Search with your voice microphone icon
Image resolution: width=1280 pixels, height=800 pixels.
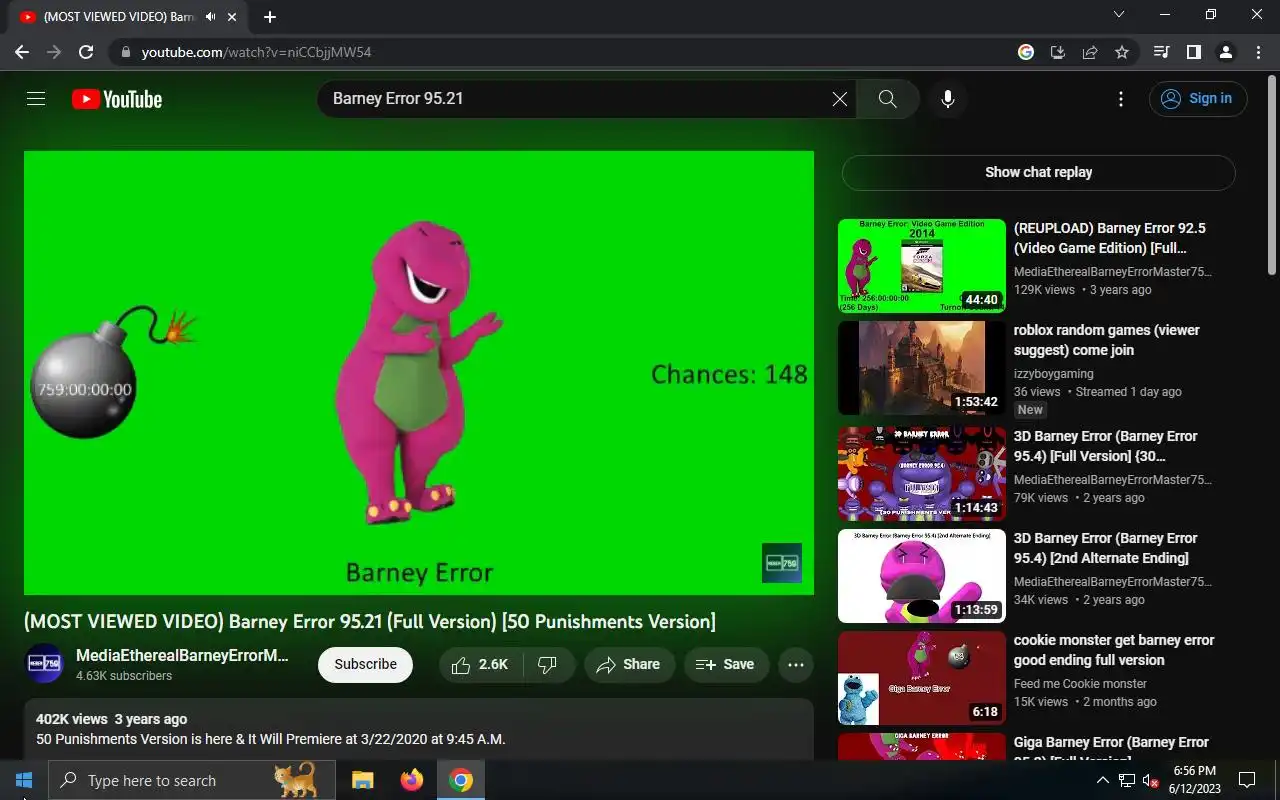click(x=948, y=99)
